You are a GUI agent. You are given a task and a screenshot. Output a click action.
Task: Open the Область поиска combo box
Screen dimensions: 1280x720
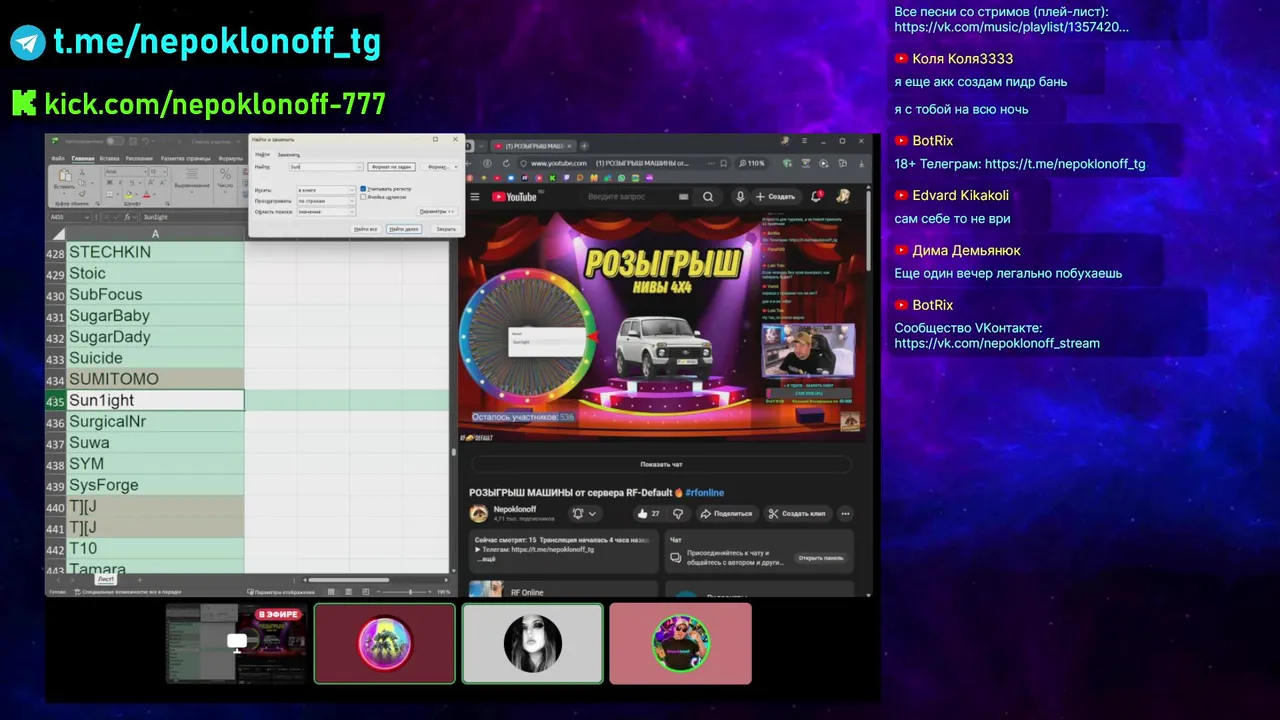tap(326, 212)
